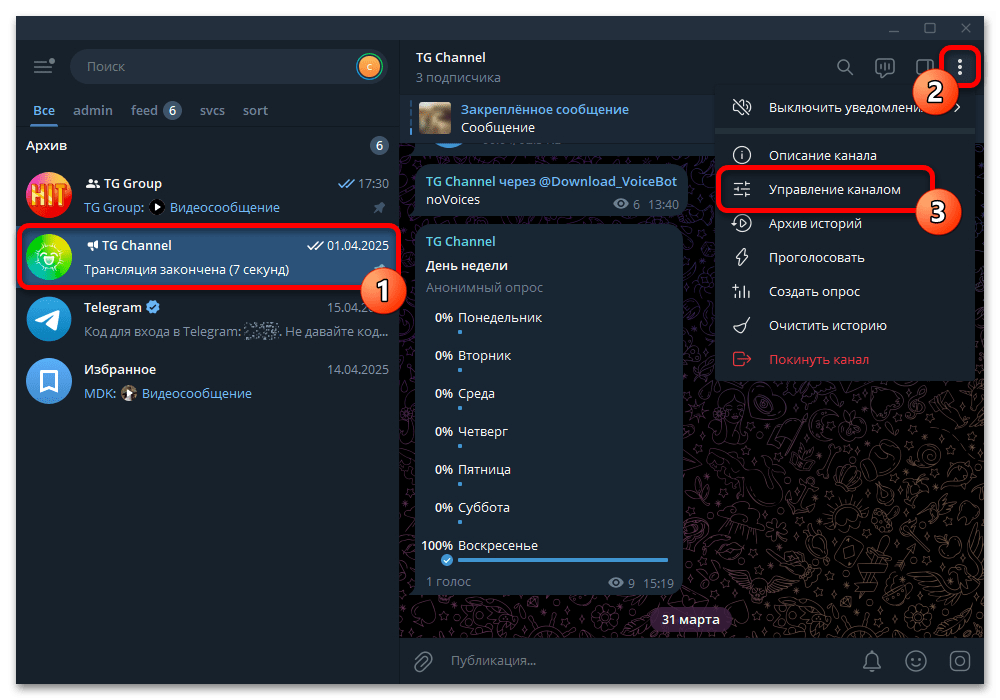Expand the mute notifications submenu arrow
The height and width of the screenshot is (700, 1000).
(957, 108)
